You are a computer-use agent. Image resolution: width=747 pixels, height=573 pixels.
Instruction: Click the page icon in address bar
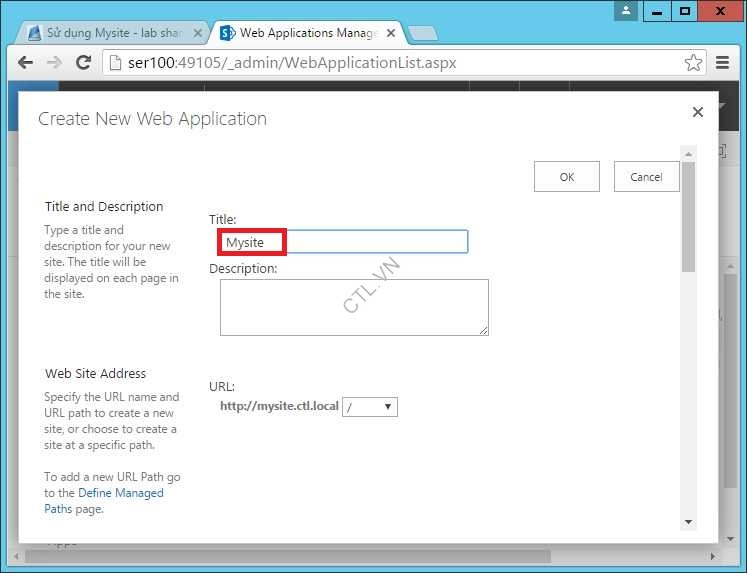point(115,62)
